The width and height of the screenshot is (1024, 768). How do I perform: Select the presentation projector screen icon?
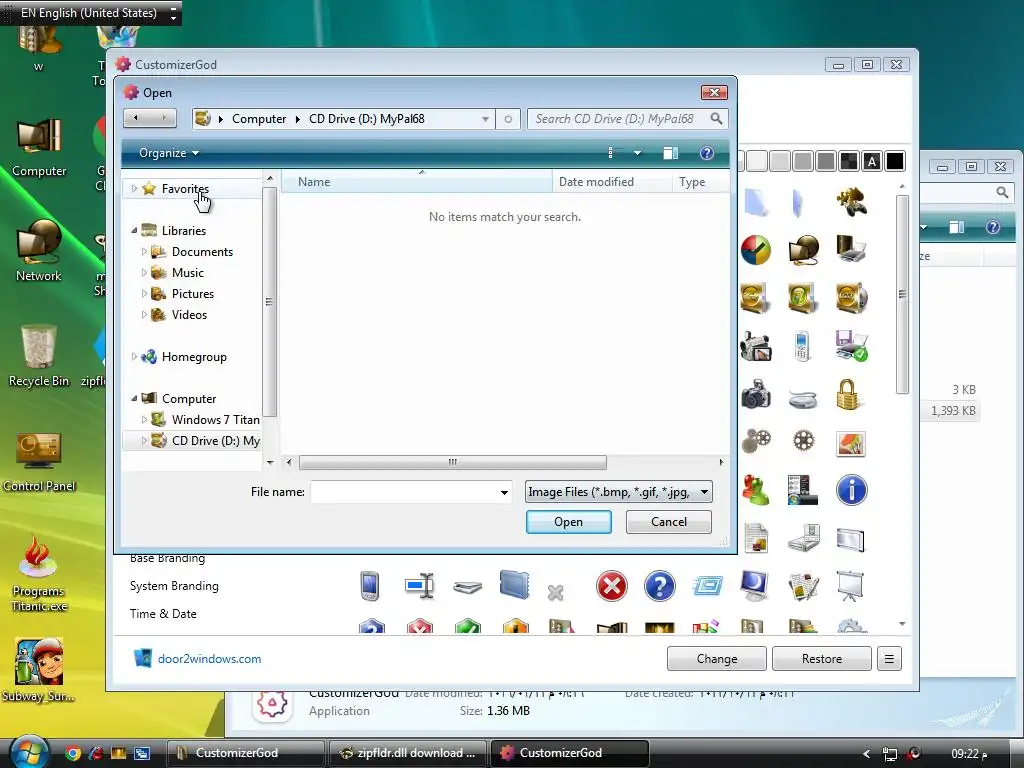point(850,586)
